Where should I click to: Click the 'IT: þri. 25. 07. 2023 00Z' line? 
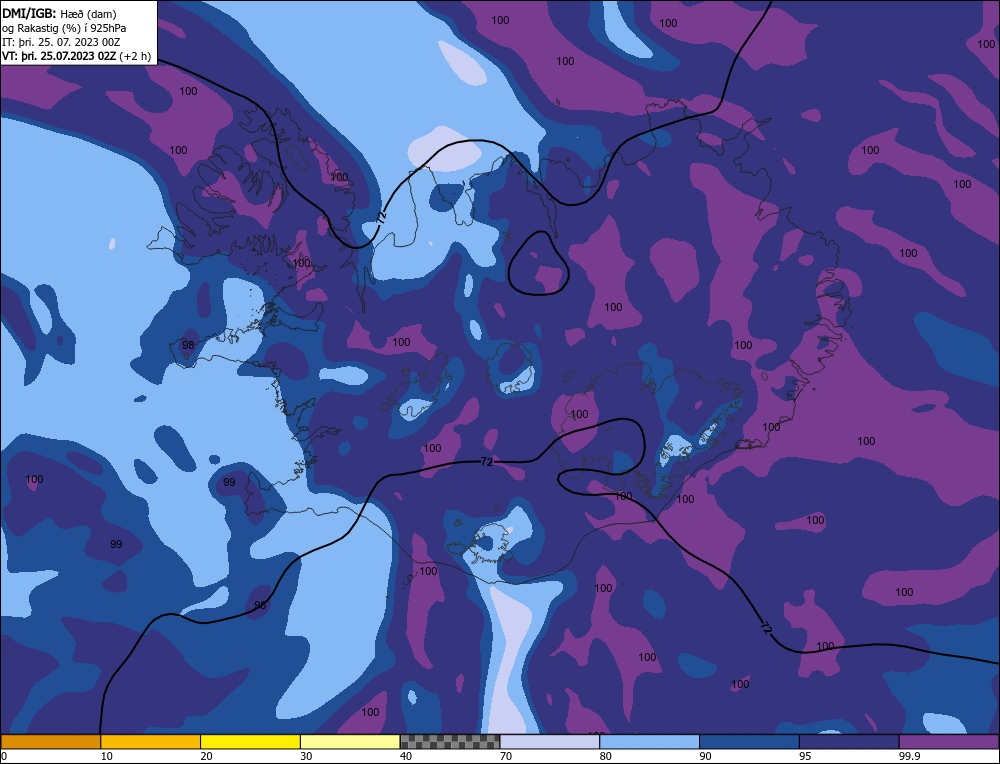[x=61, y=42]
